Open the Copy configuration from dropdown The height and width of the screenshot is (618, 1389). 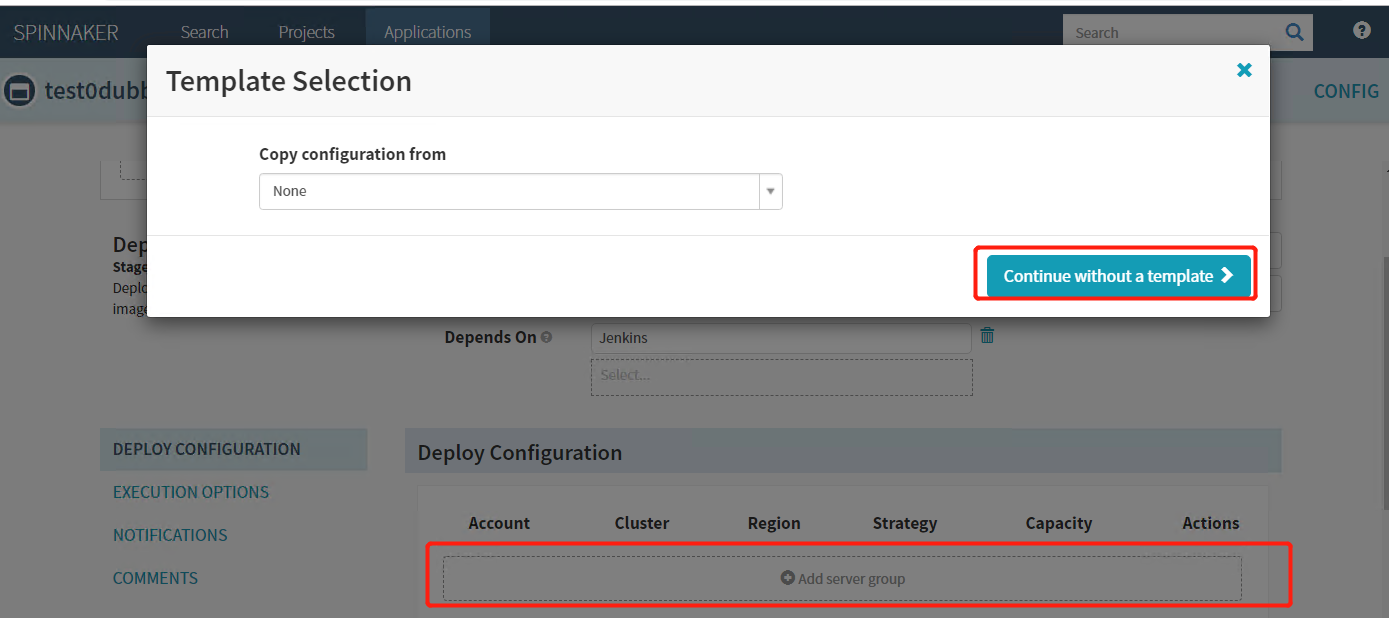pos(520,191)
